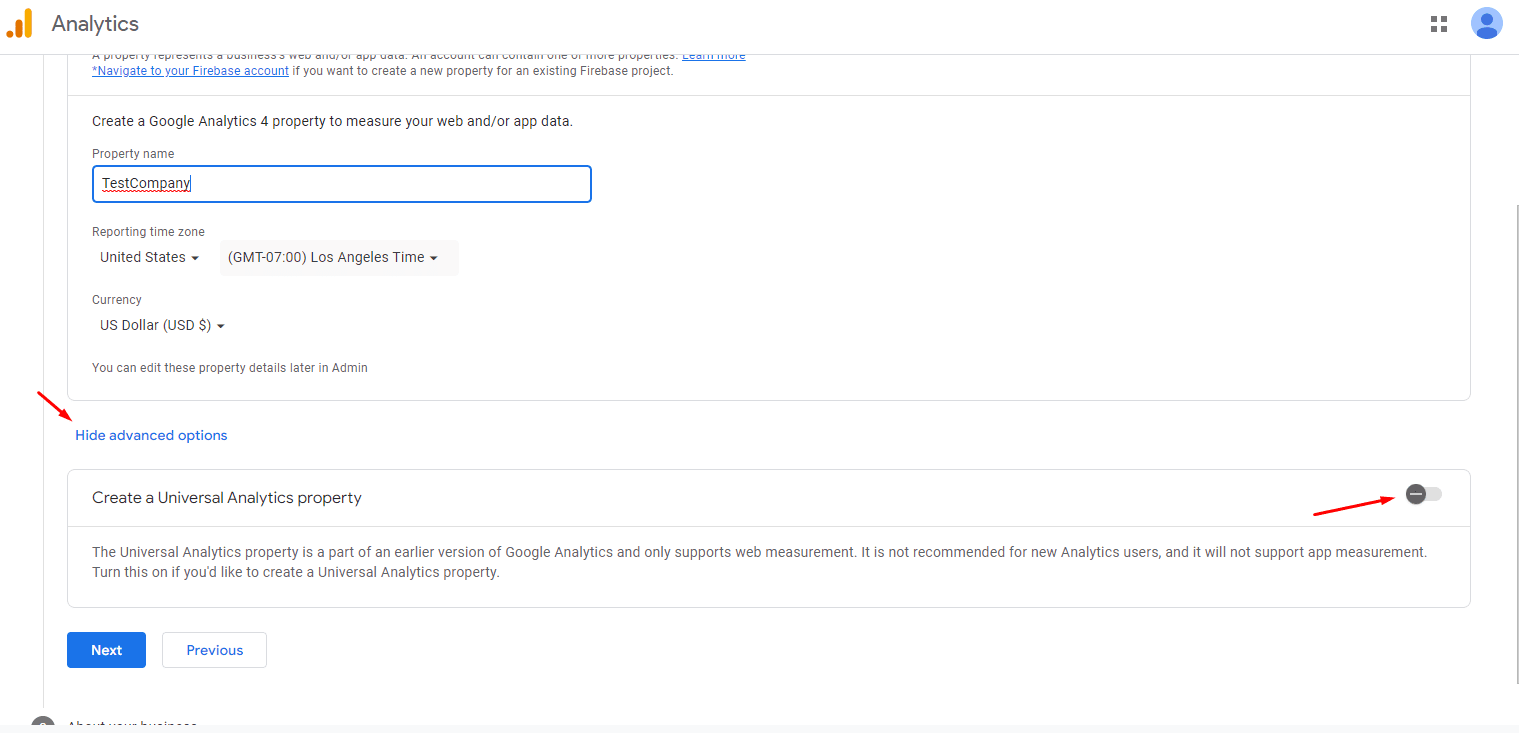Open the Google apps grid

(x=1439, y=24)
